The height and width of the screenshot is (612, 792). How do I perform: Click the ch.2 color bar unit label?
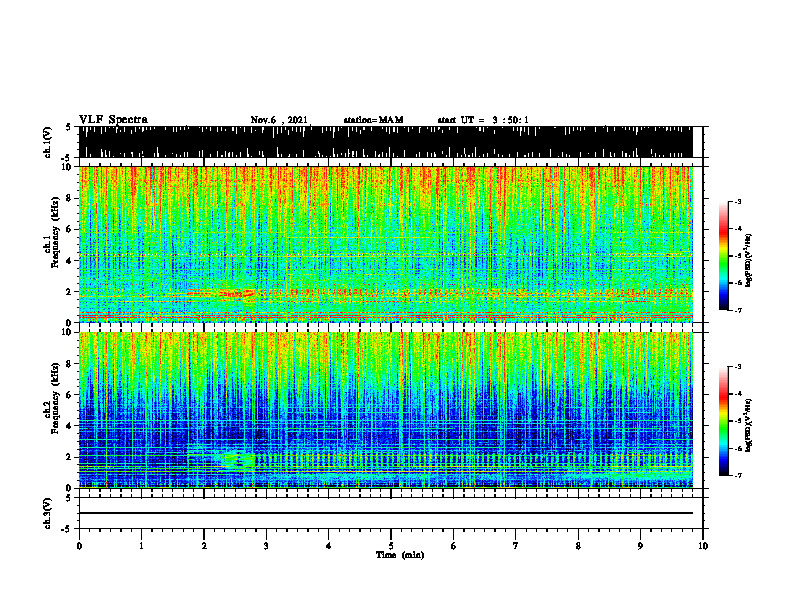748,425
